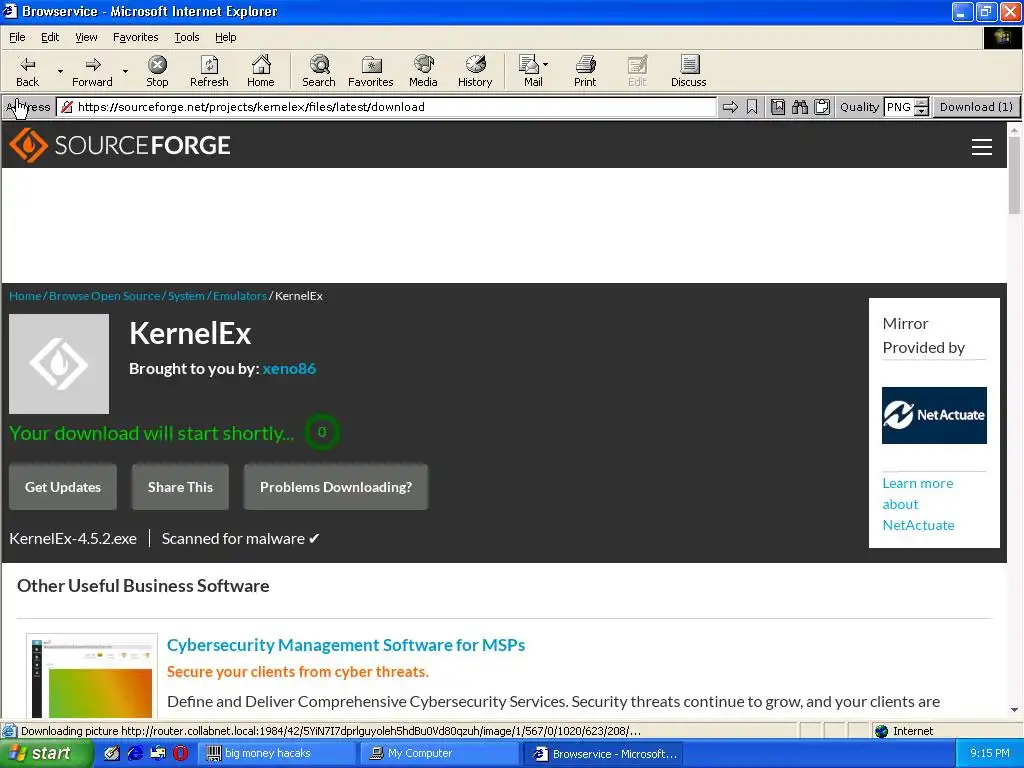The height and width of the screenshot is (768, 1024).
Task: Click the pencil quick launch icon
Action: [112, 754]
